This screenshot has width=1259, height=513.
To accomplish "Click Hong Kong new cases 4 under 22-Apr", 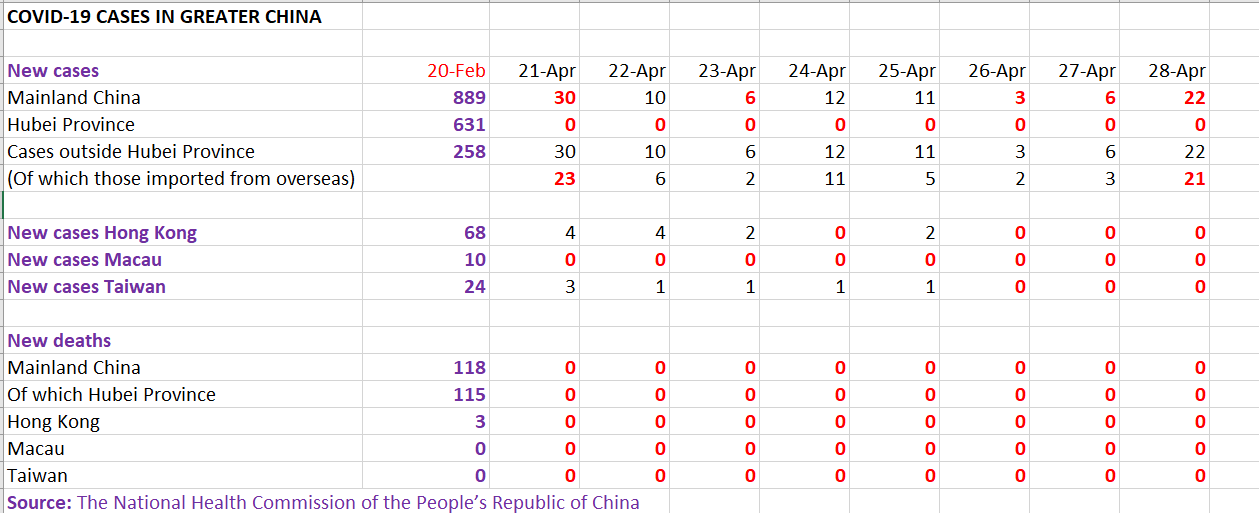I will [x=660, y=233].
